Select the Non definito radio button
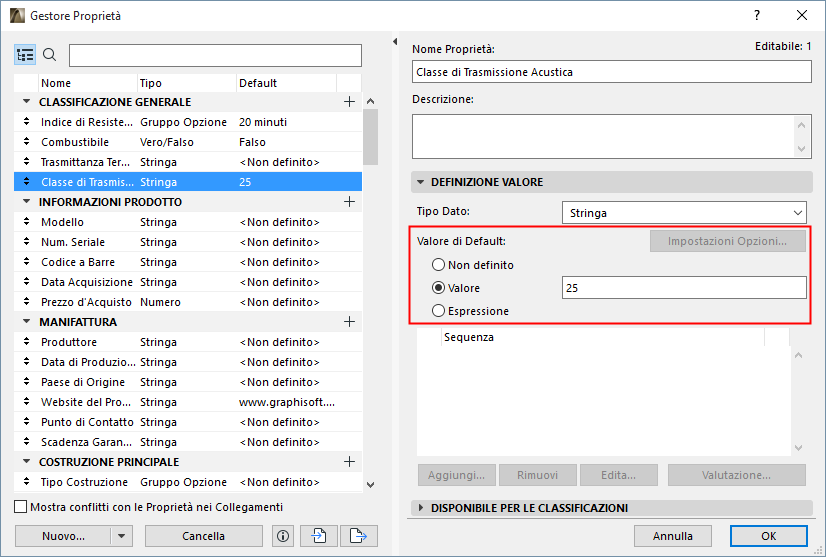This screenshot has width=826, height=557. click(438, 265)
